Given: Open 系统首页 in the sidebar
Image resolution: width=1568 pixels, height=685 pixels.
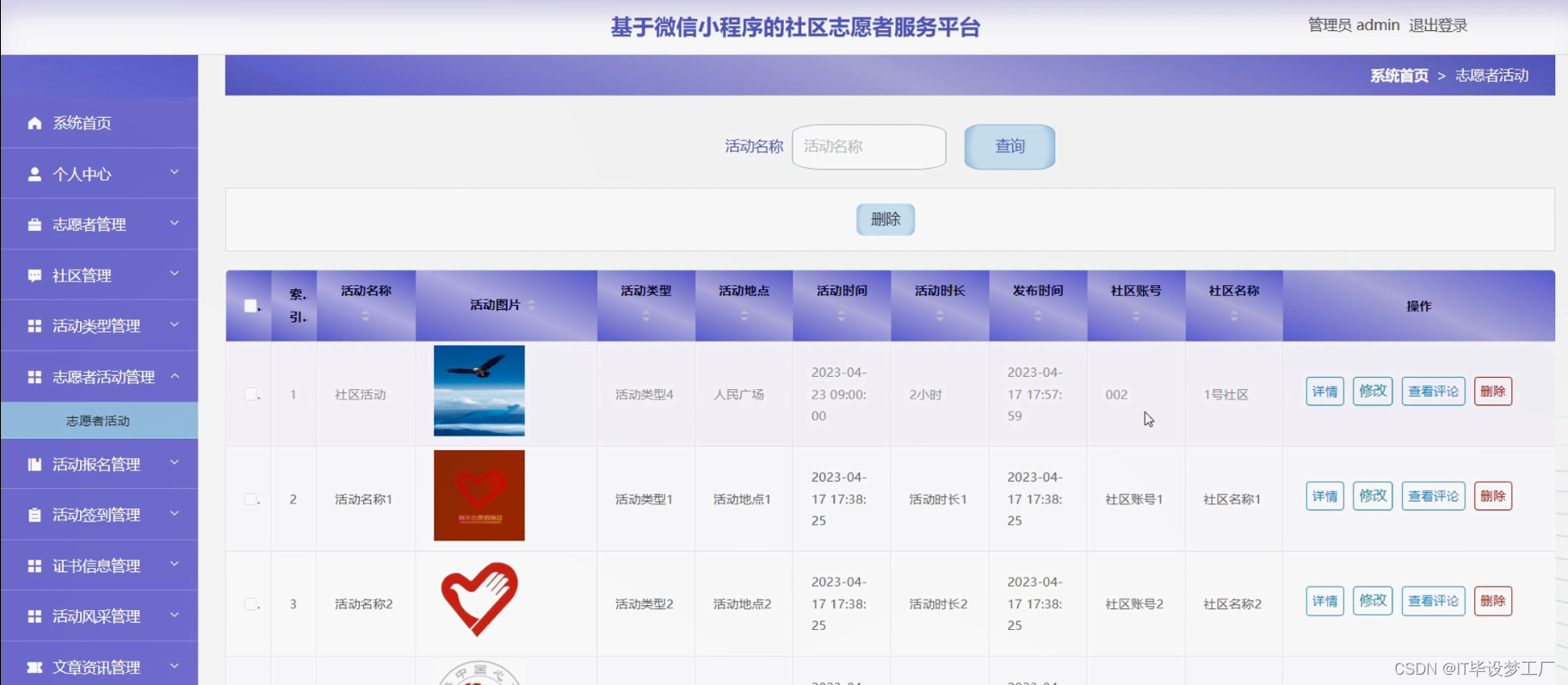Looking at the screenshot, I should point(99,123).
